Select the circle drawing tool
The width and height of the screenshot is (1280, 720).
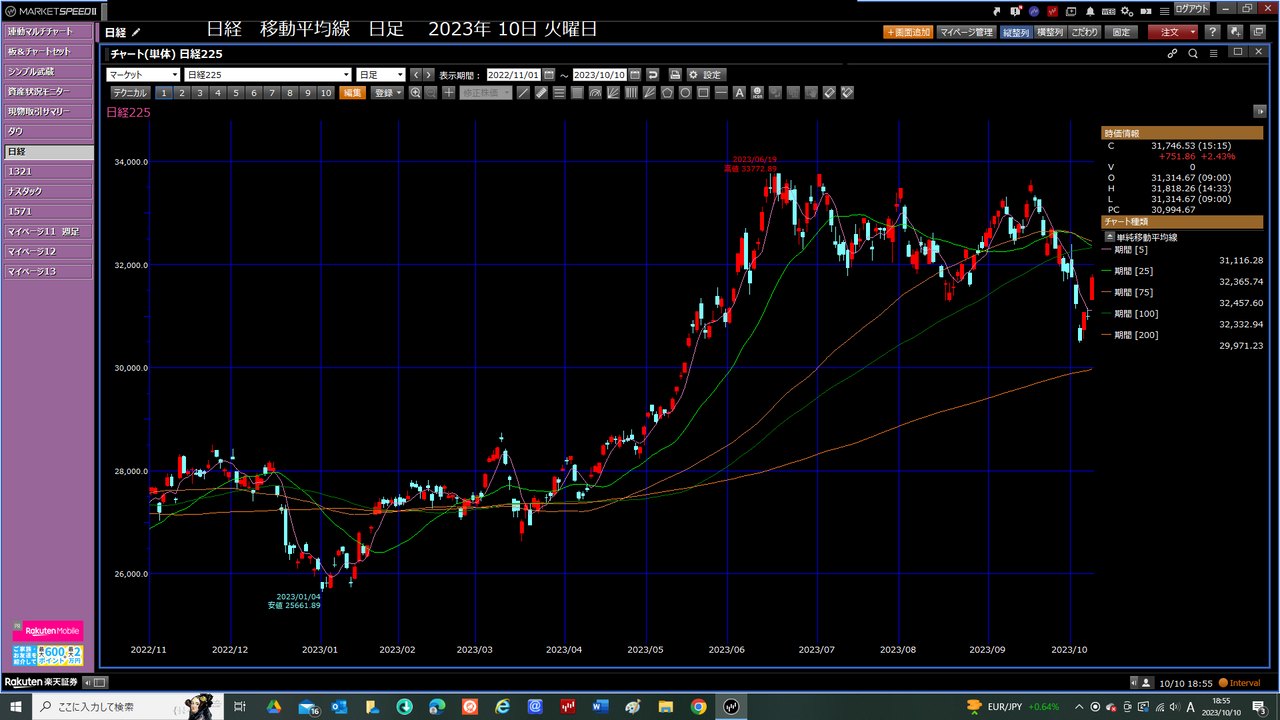click(685, 93)
